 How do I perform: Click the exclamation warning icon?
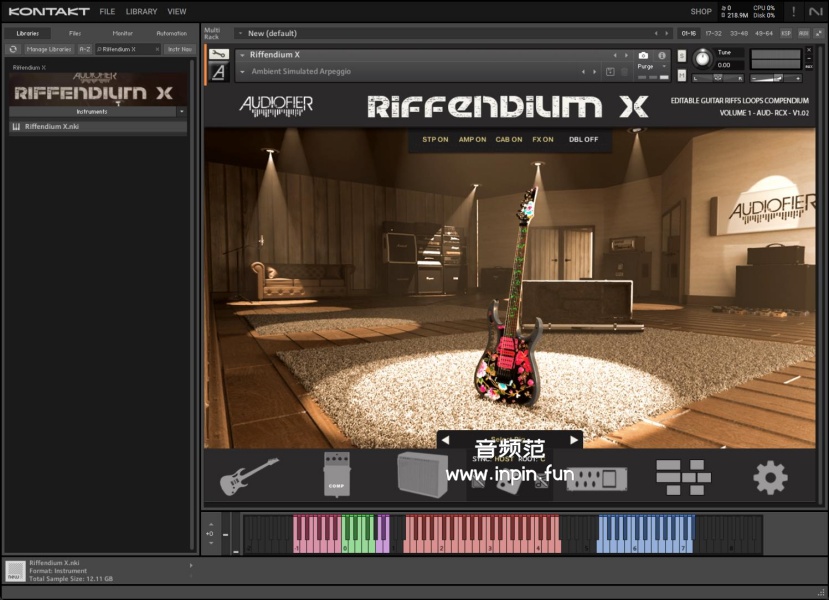[793, 11]
